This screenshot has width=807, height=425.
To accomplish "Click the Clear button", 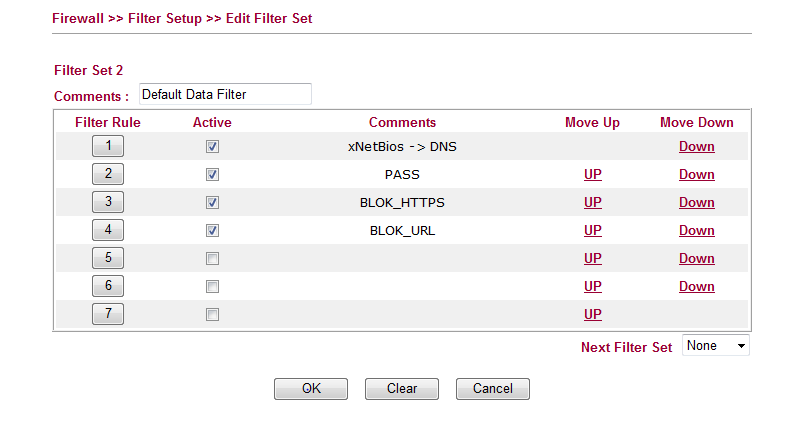I will 402,388.
